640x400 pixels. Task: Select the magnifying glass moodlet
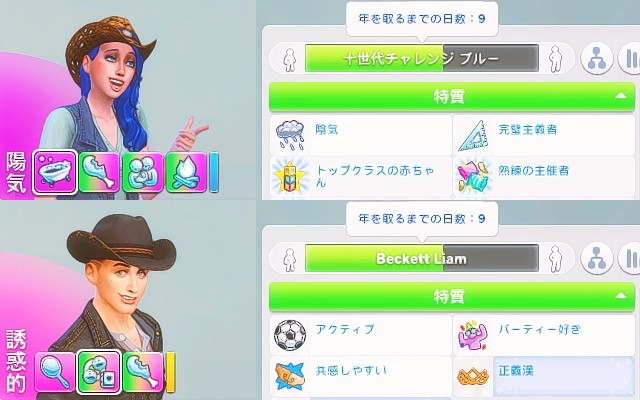[55, 372]
